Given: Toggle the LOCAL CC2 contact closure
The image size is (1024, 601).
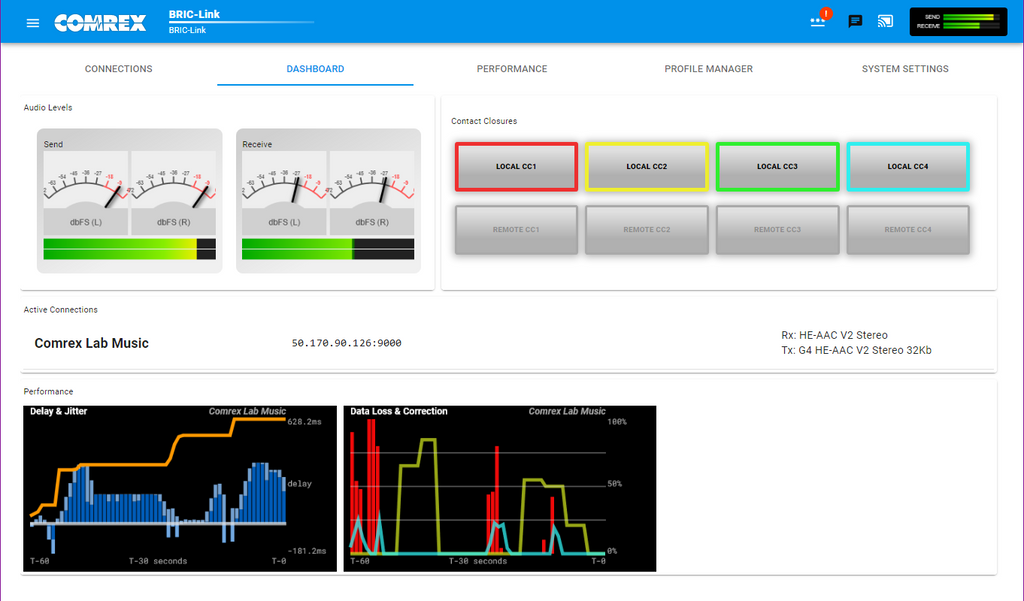Looking at the screenshot, I should (x=647, y=167).
